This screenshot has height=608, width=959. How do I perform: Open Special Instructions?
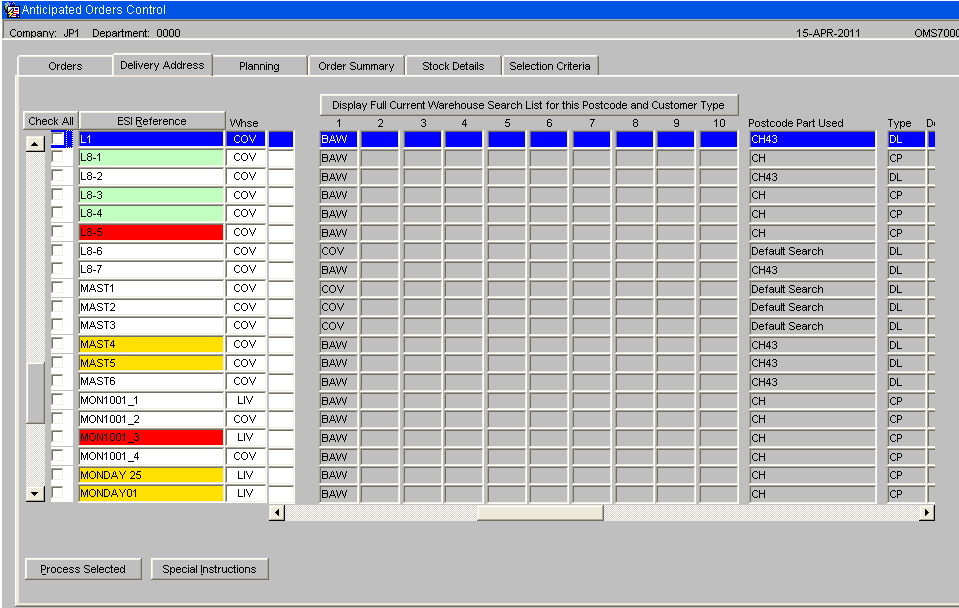click(209, 569)
